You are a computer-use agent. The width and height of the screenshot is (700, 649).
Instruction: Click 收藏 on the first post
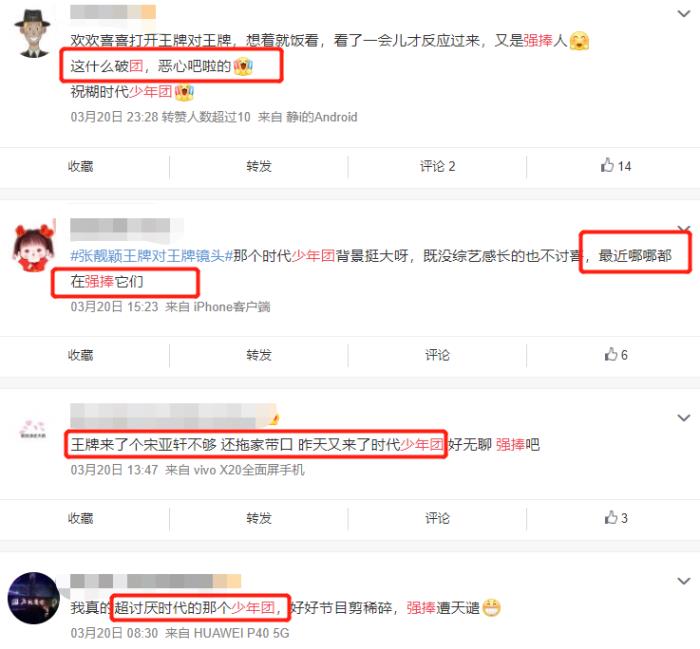(x=80, y=166)
